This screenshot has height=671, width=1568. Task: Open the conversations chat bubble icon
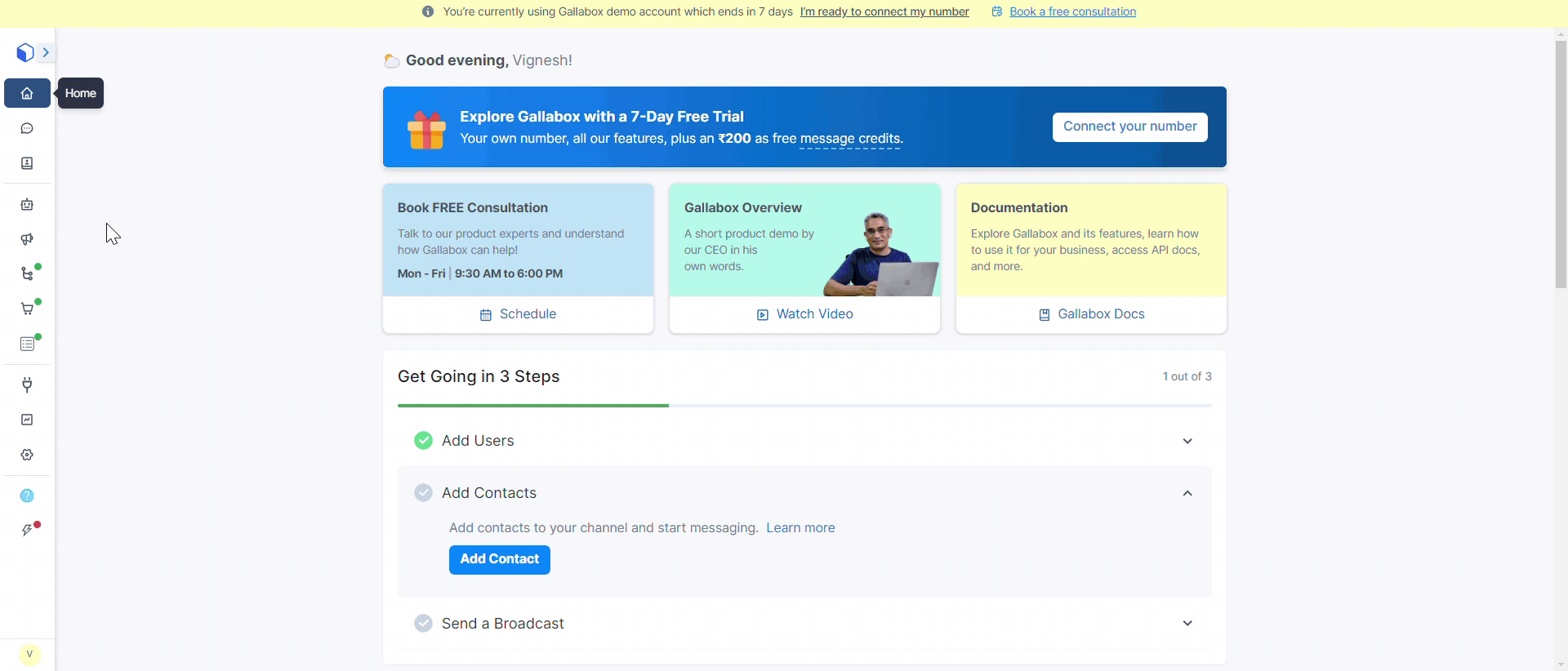coord(27,128)
